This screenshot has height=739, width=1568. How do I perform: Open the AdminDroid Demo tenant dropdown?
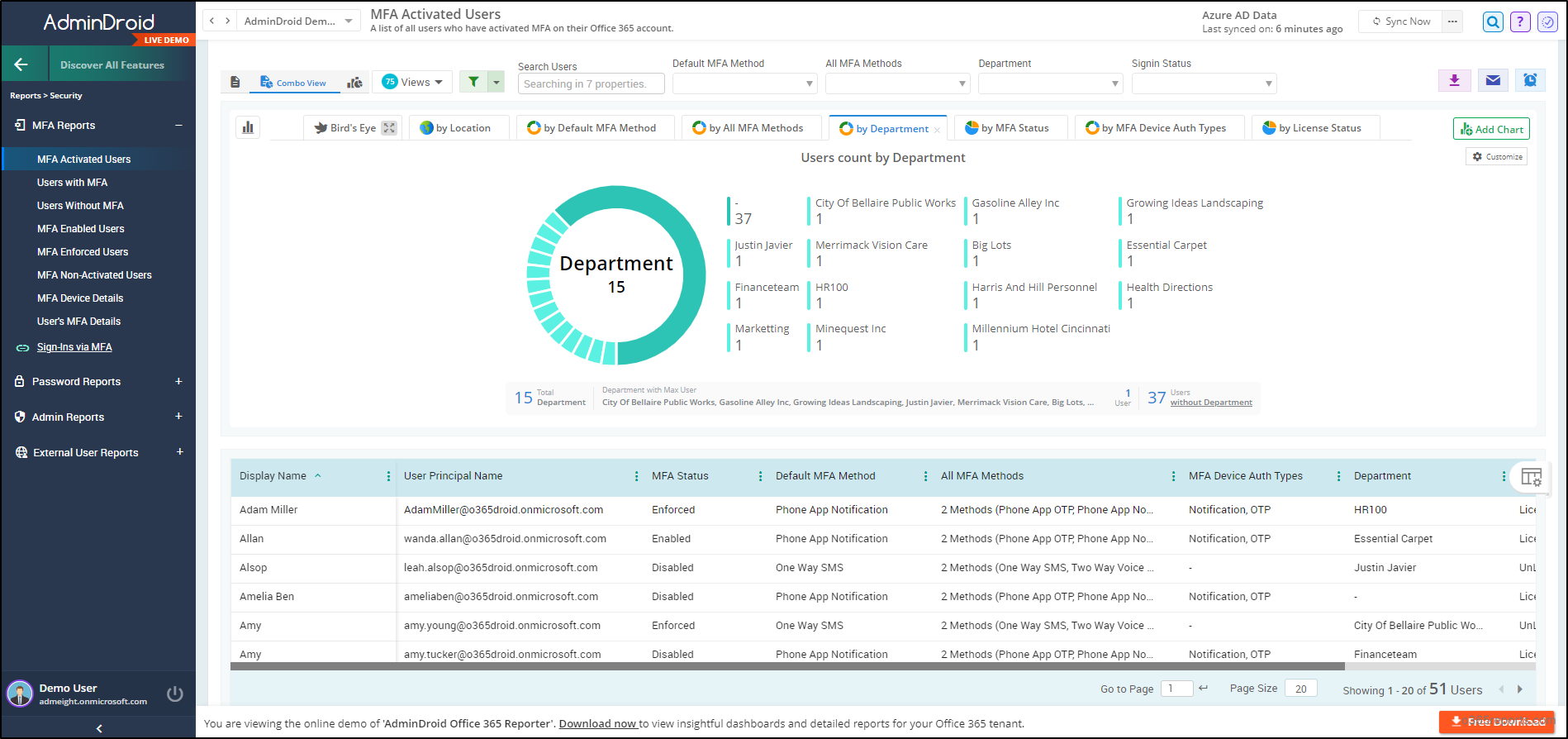(298, 21)
